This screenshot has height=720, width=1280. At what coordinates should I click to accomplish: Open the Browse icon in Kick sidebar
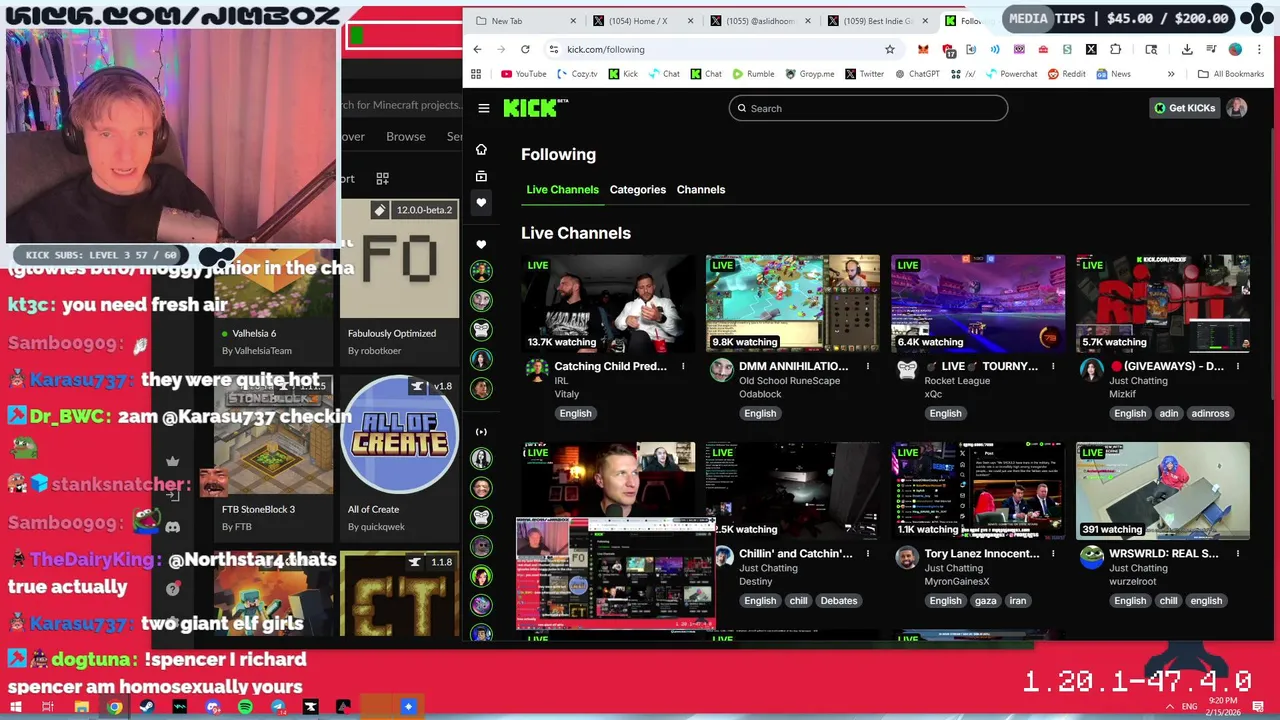[x=481, y=176]
